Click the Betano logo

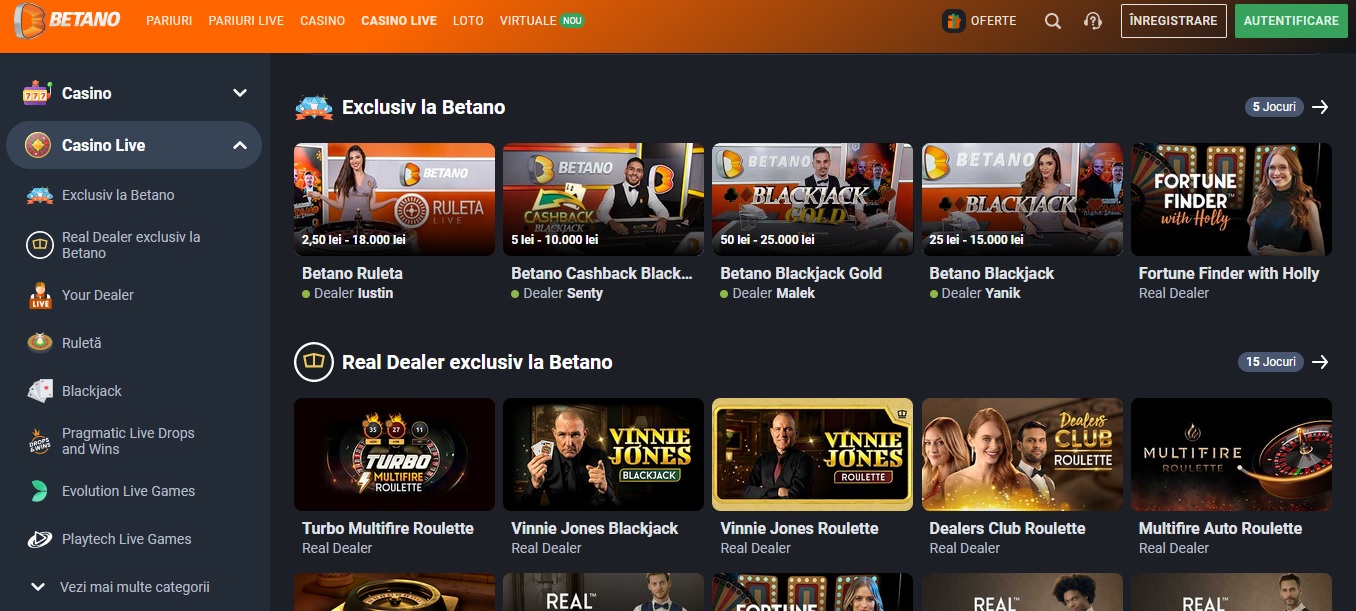point(68,20)
